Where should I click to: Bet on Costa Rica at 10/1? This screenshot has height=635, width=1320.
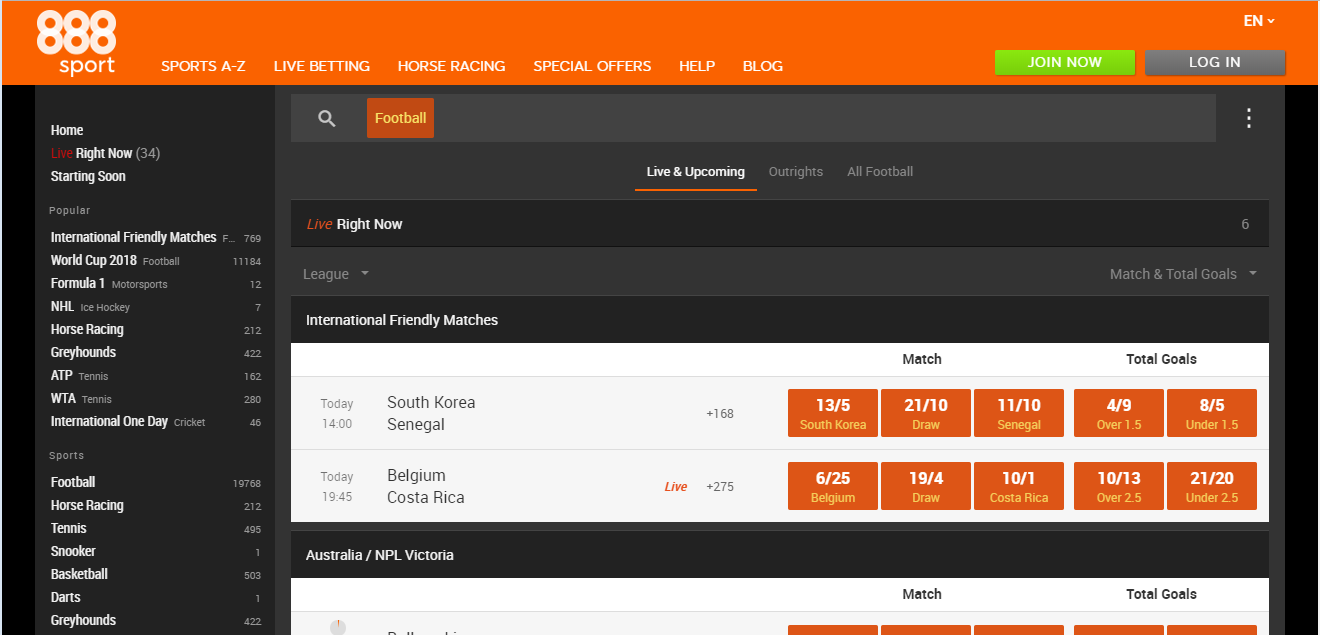point(1019,486)
